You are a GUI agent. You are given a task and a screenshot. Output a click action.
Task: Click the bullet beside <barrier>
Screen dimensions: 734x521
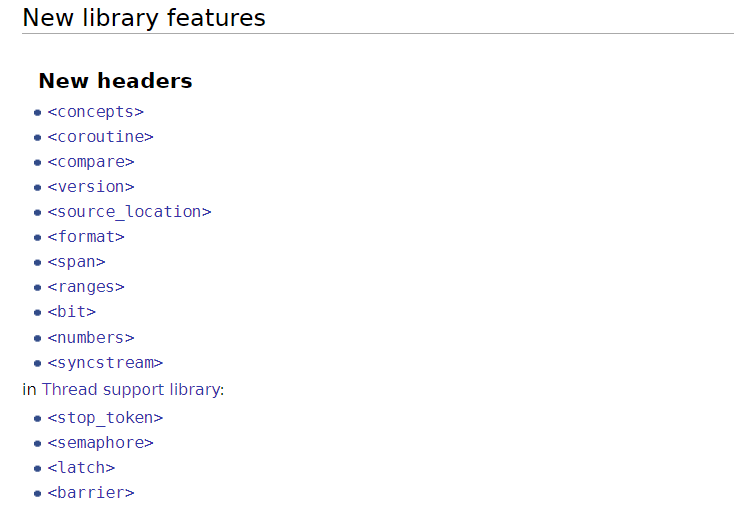click(x=37, y=493)
